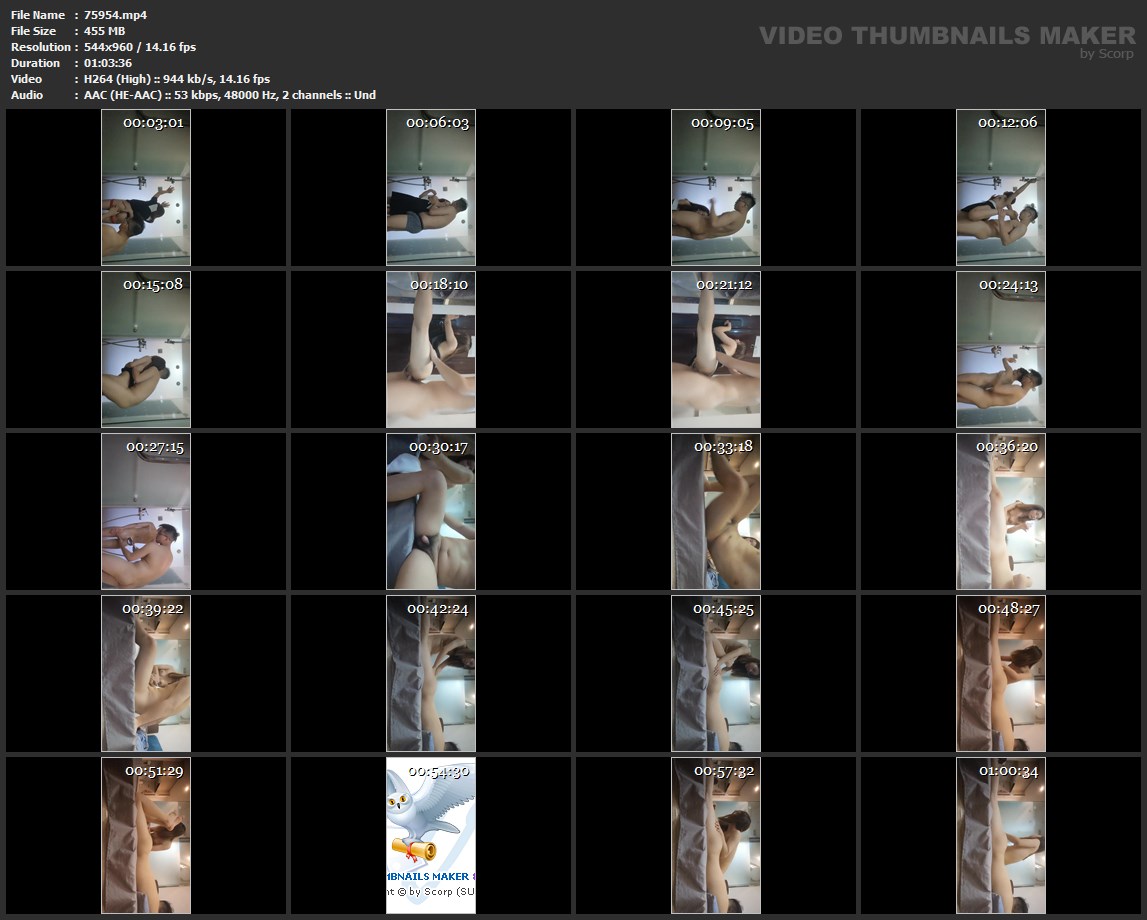Viewport: 1147px width, 920px height.
Task: Click the Duration value 01:03:36
Action: click(108, 63)
